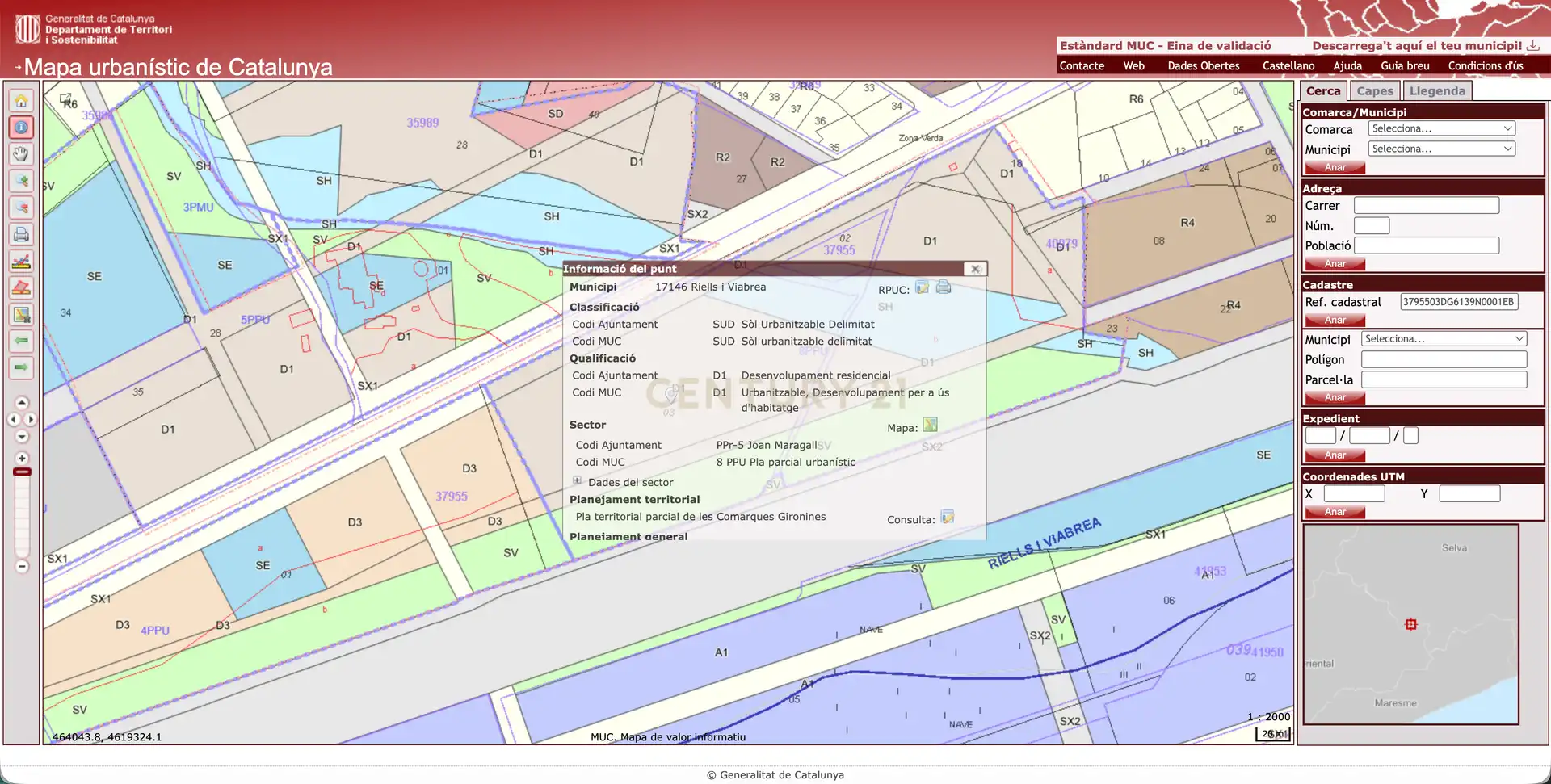Pan the map right with arrow
The width and height of the screenshot is (1551, 784).
[x=31, y=419]
